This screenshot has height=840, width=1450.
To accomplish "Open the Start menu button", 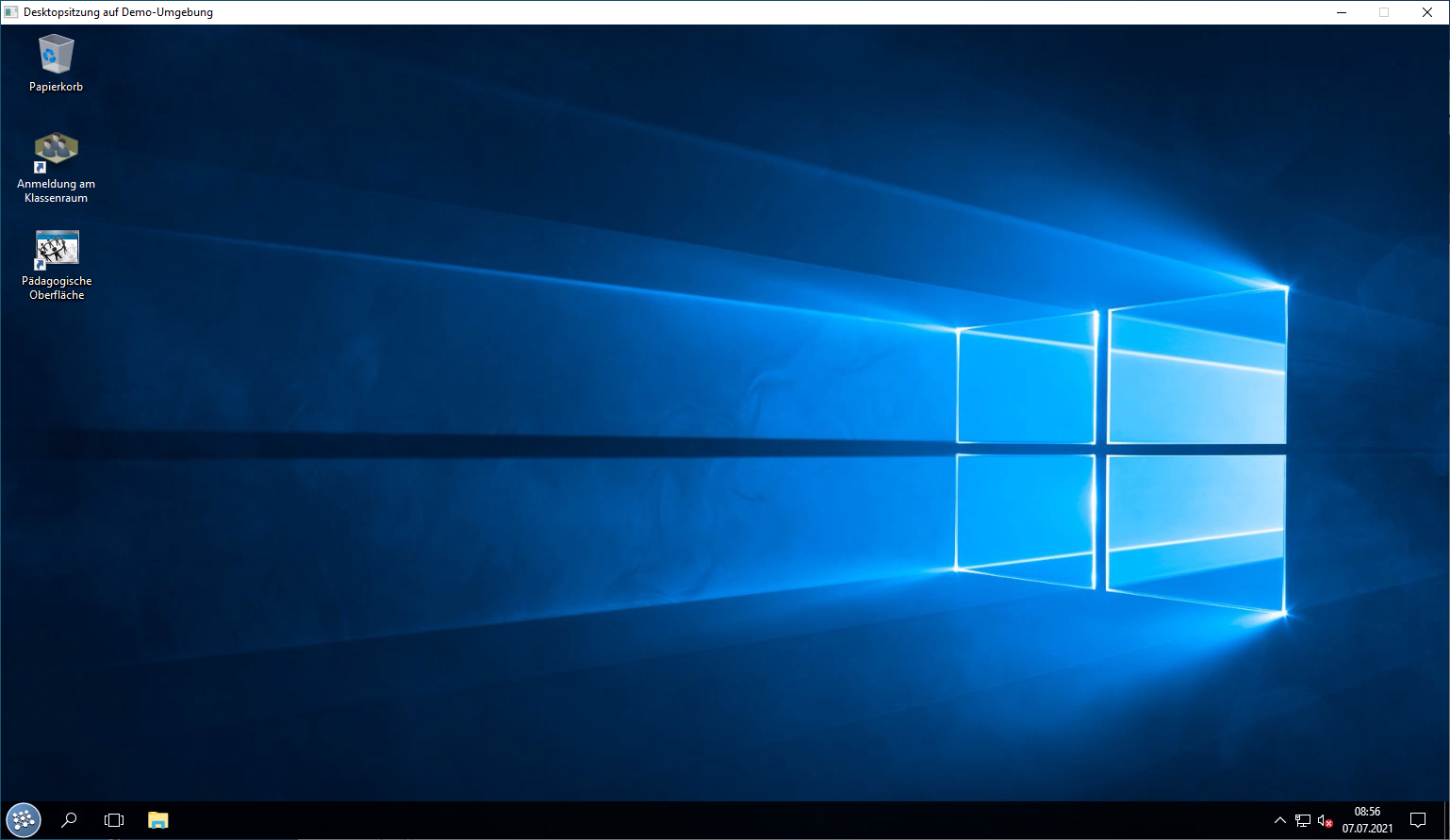I will point(23,820).
